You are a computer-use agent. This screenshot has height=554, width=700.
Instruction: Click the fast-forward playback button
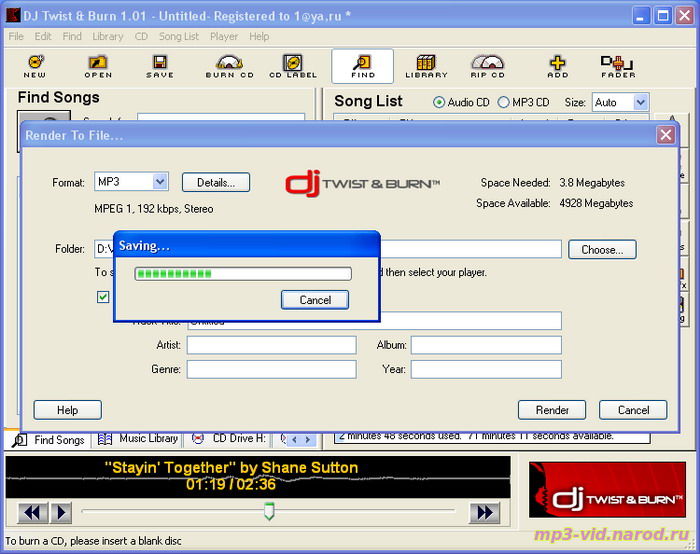[484, 512]
